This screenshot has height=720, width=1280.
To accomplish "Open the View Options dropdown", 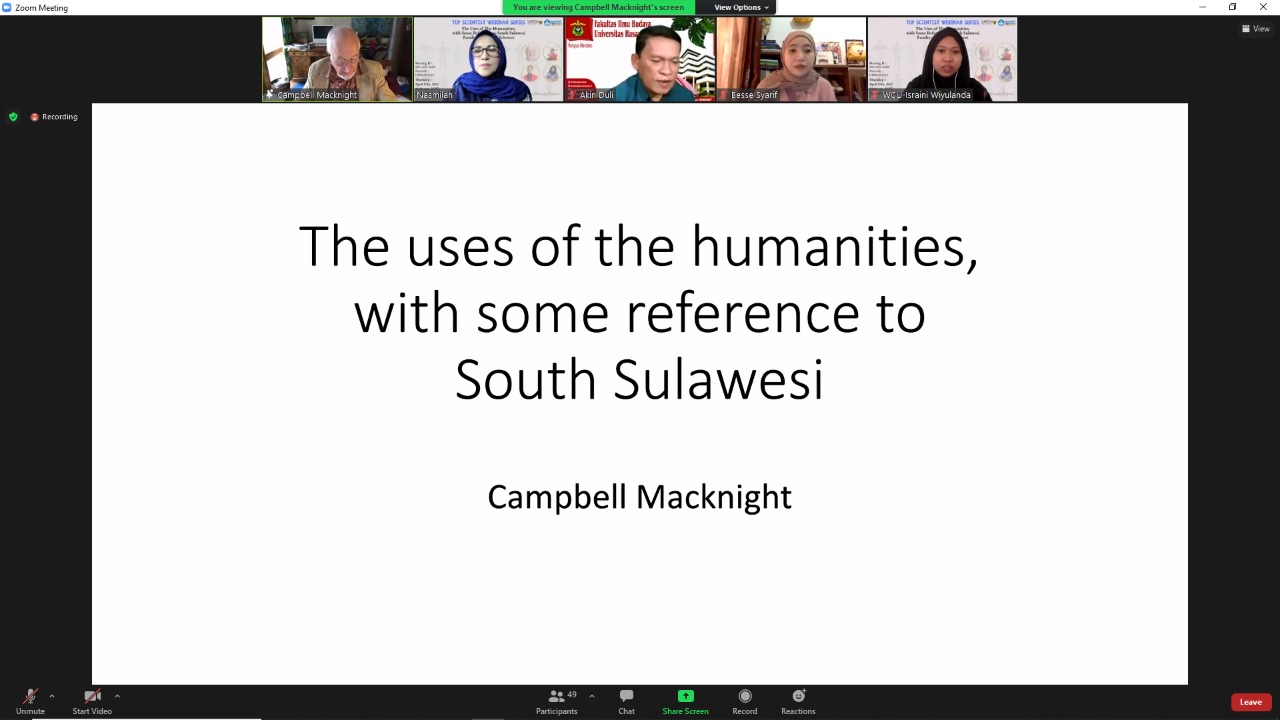I will (x=741, y=7).
